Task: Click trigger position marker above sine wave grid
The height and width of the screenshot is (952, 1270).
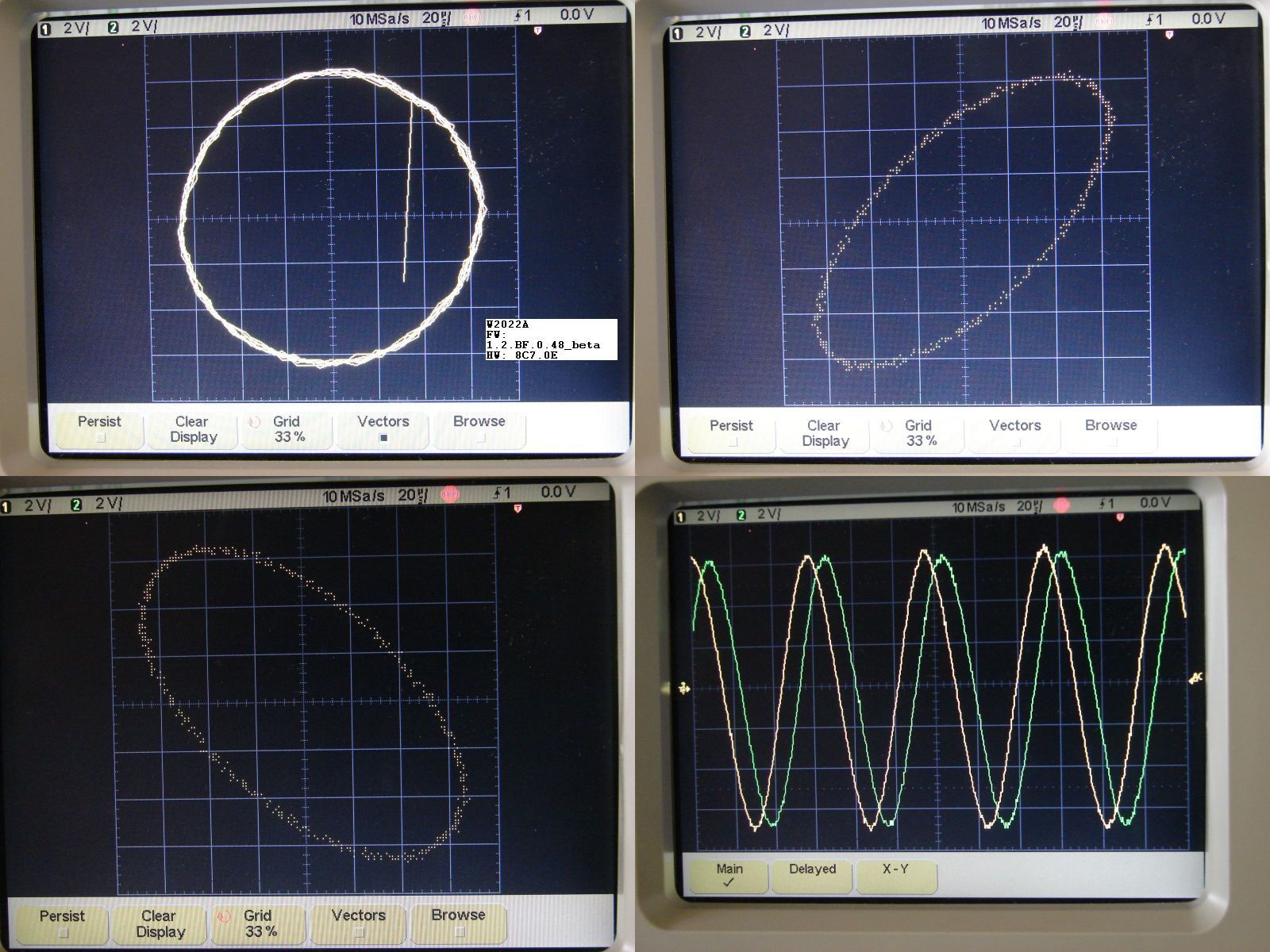Action: click(x=1122, y=518)
